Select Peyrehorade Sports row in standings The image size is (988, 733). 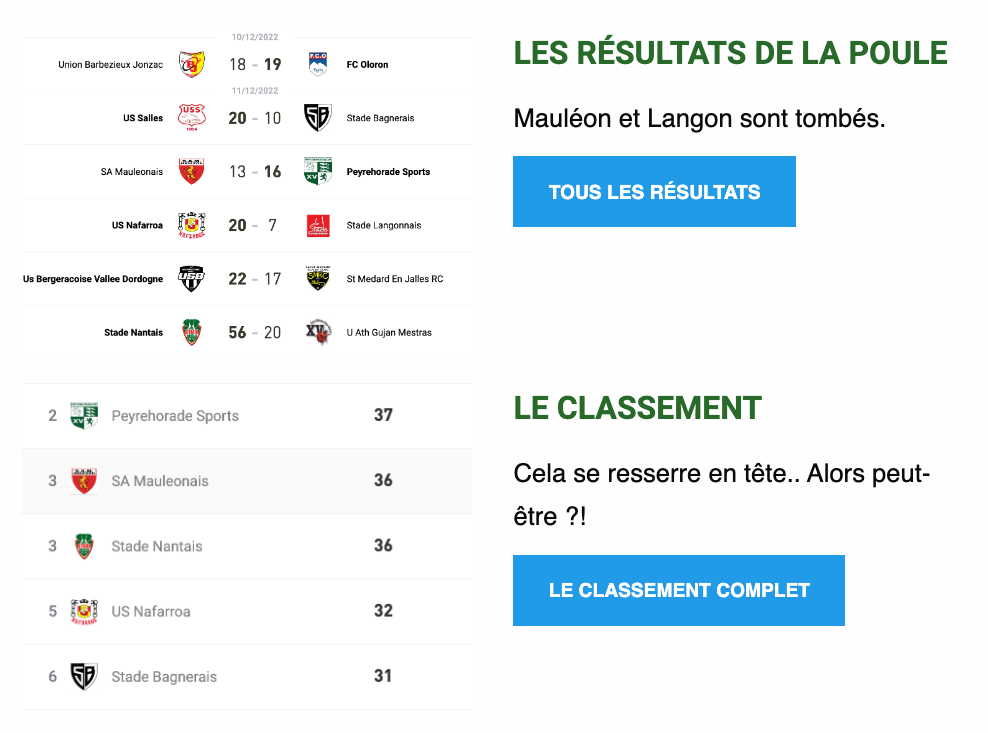point(247,415)
